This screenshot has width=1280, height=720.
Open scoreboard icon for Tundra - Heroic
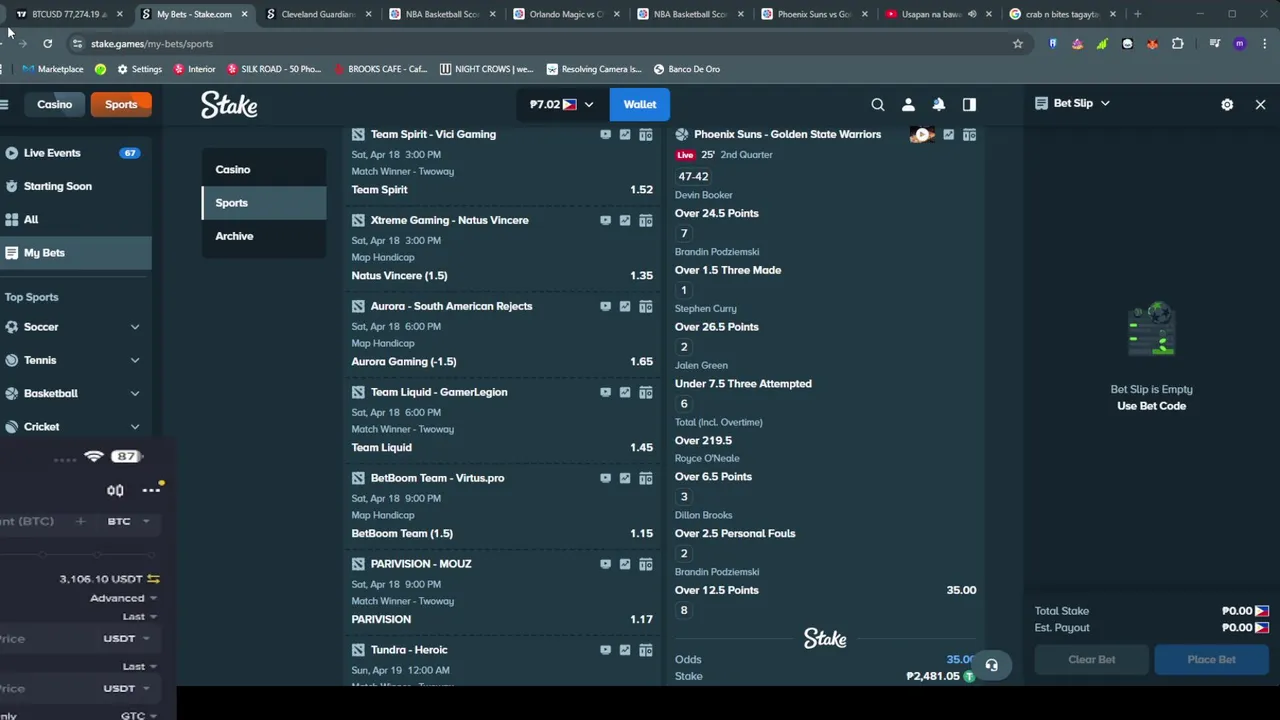coord(646,650)
